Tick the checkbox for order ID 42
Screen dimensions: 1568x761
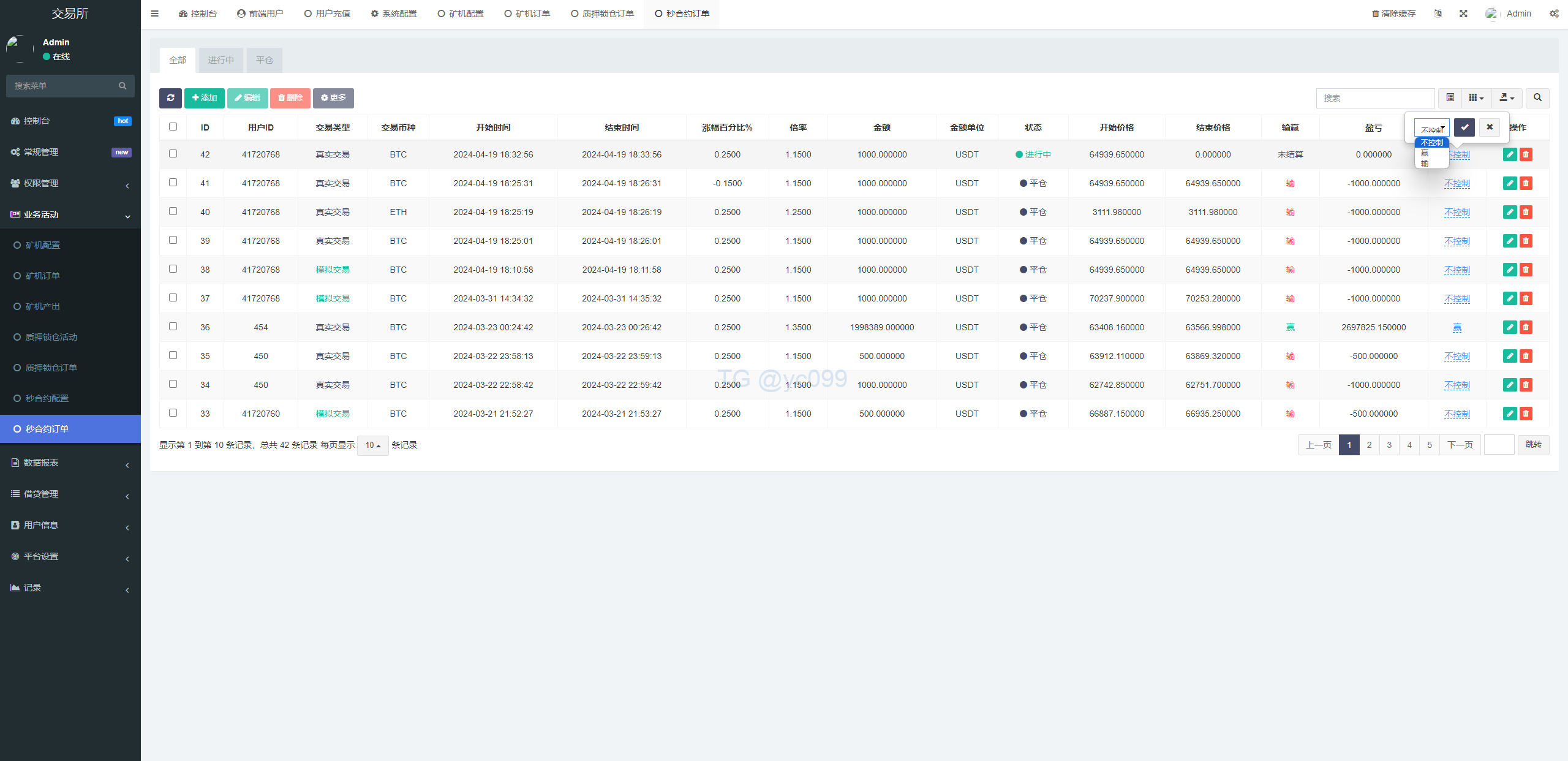coord(173,154)
